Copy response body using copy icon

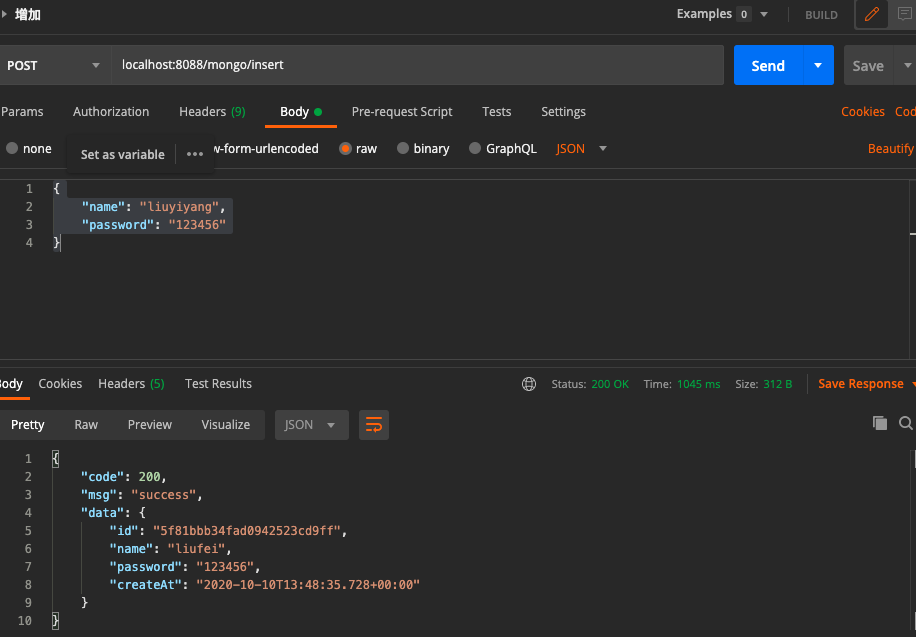pos(880,423)
